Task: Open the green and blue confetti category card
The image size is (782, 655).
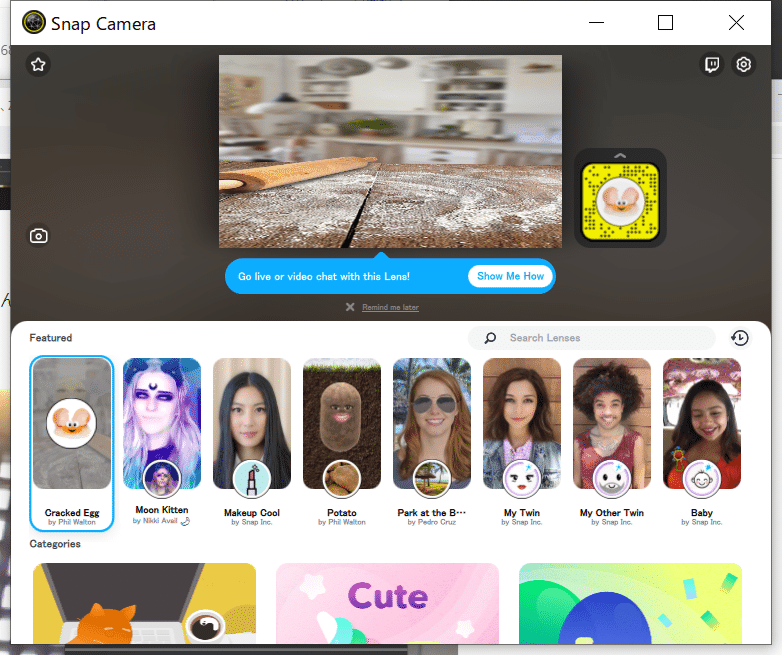Action: [630, 603]
